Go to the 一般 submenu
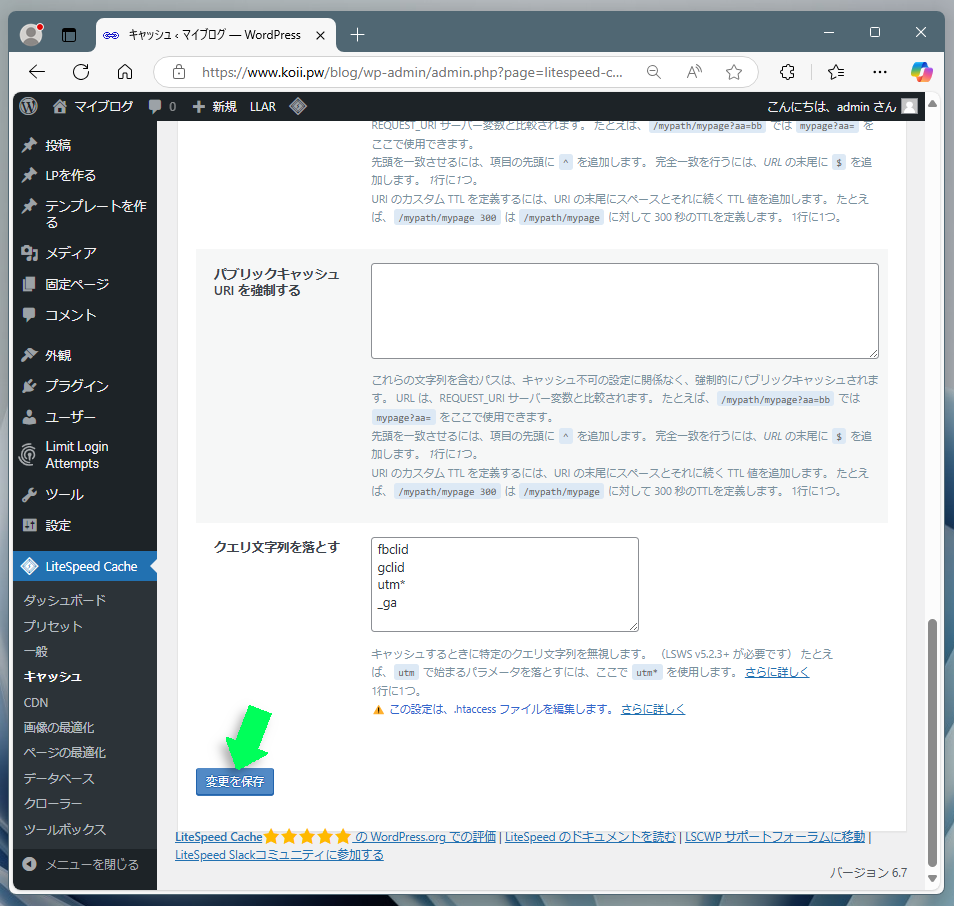Screen dimensions: 954x906 click(x=36, y=651)
